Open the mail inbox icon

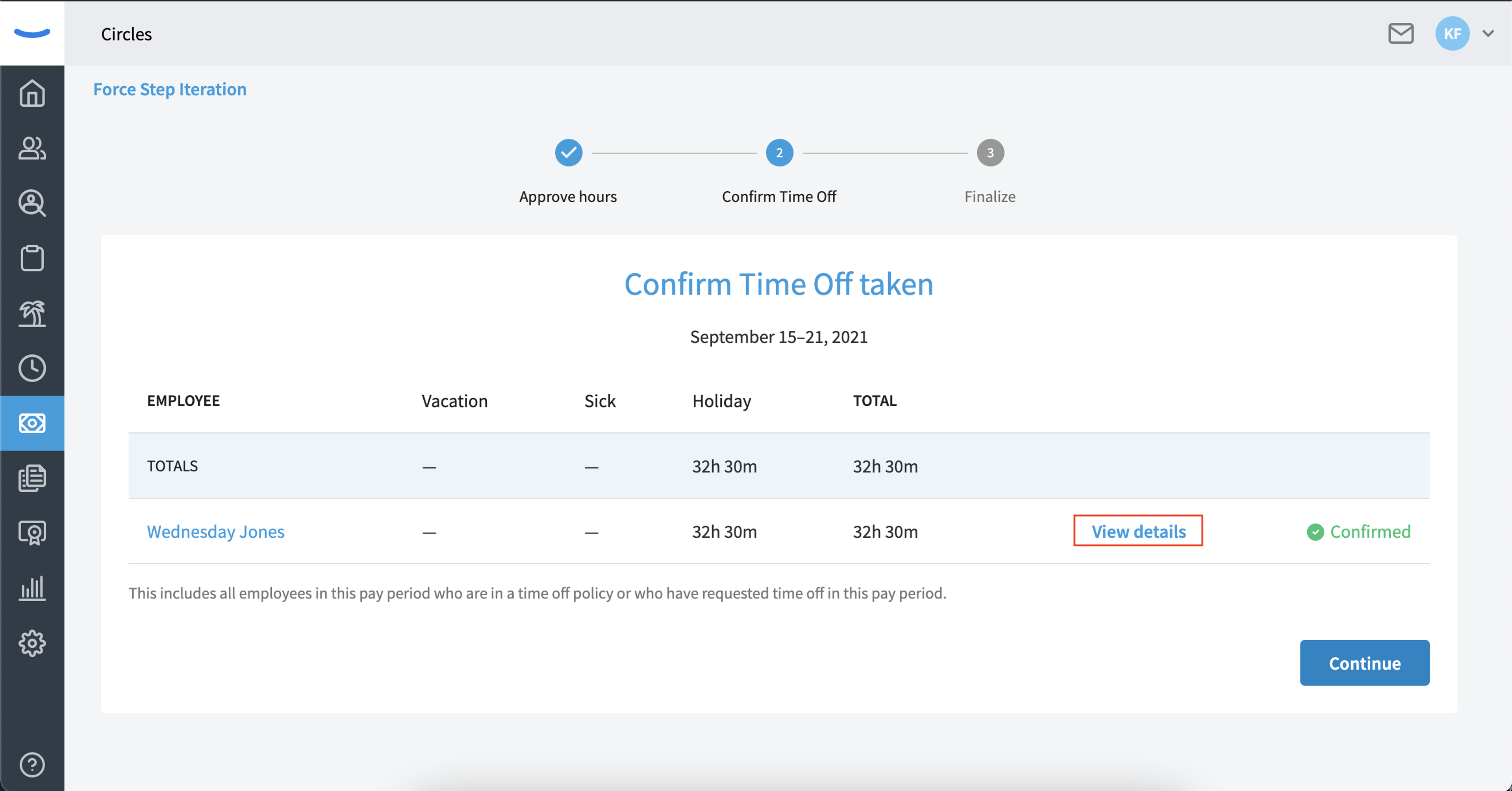coord(1401,33)
